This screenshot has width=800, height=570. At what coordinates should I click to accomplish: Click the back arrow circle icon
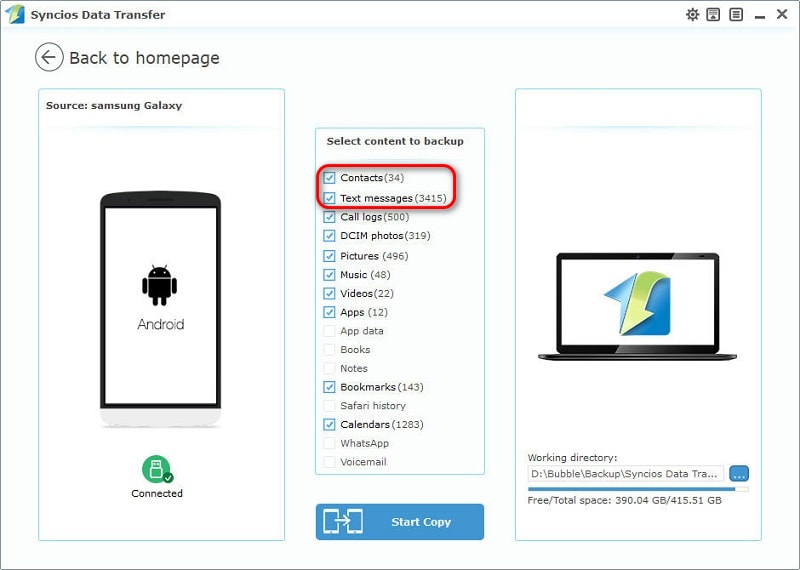(x=49, y=57)
